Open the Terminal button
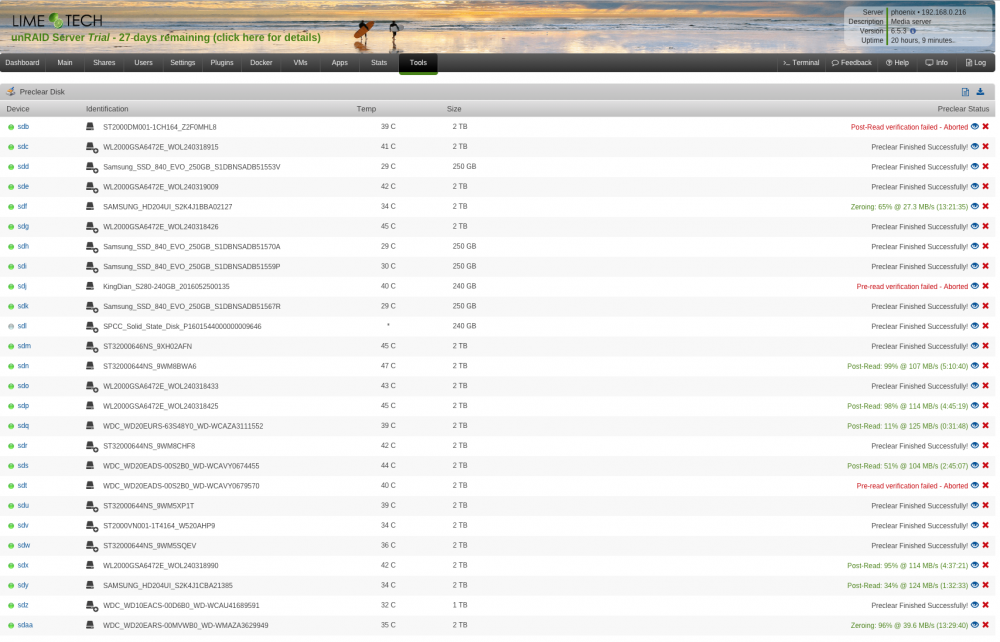 [801, 62]
